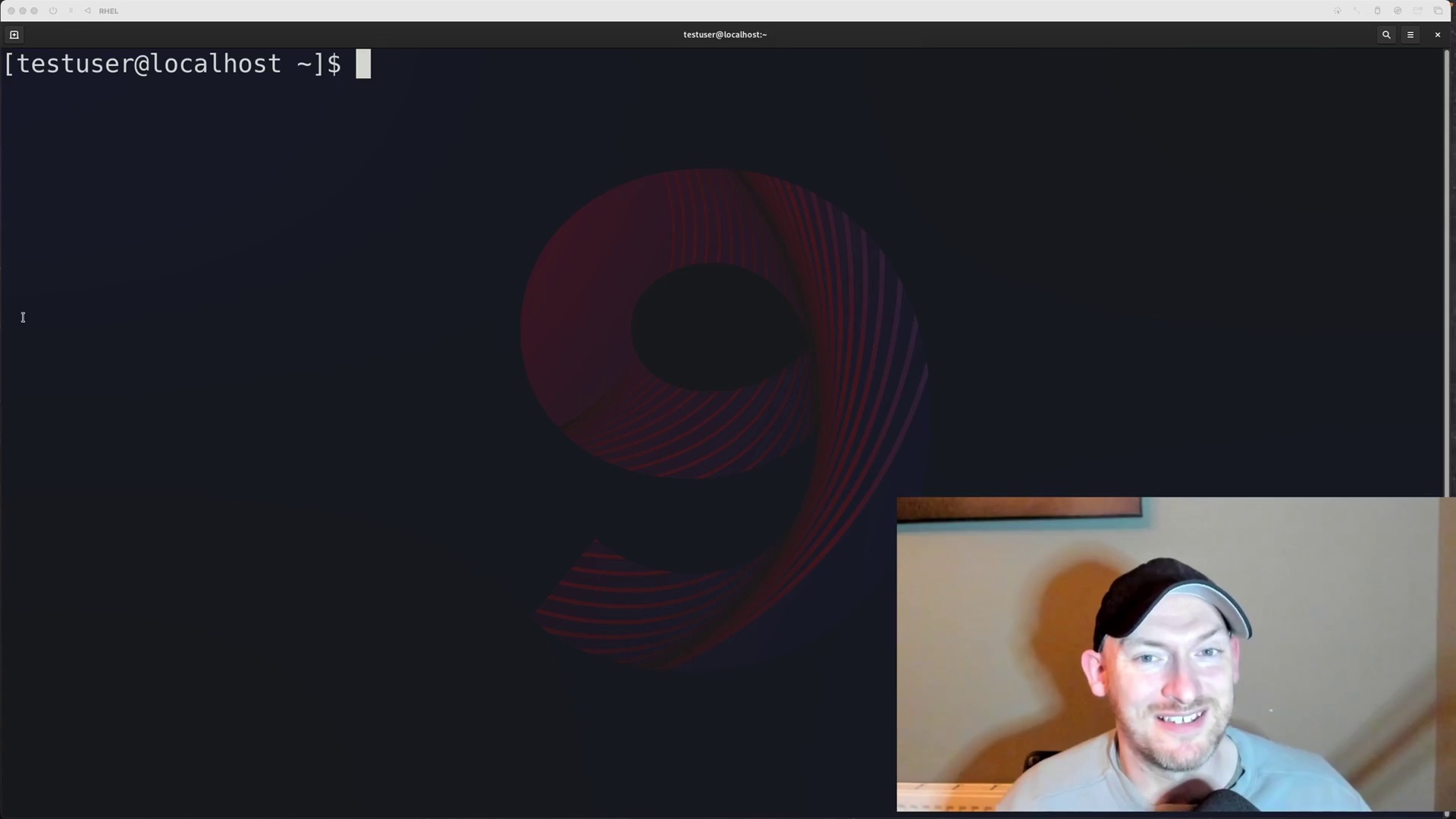
Task: Open the terminal hamburger menu
Action: (1410, 34)
